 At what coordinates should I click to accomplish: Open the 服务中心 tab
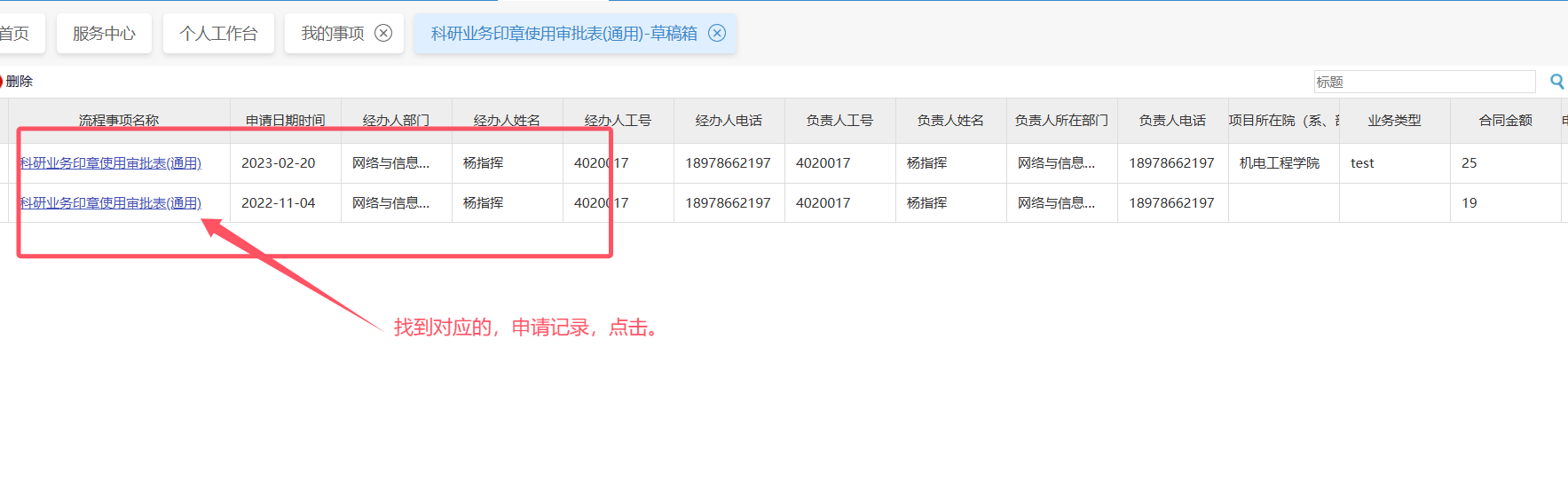click(x=104, y=34)
